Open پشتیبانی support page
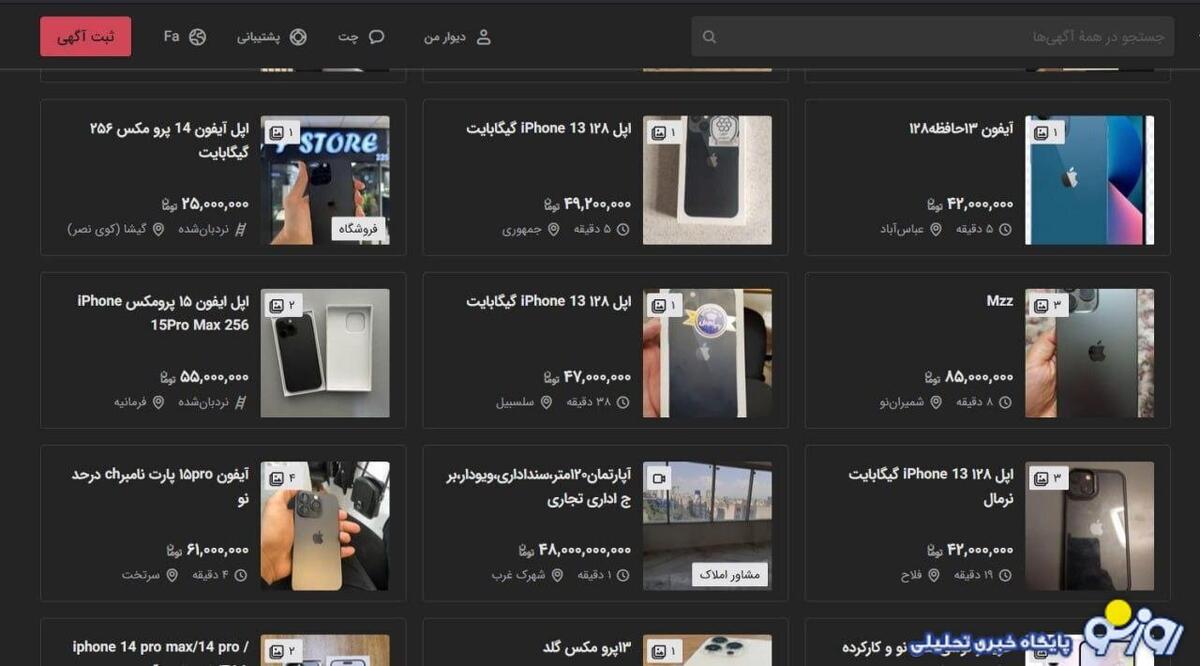This screenshot has width=1200, height=666. click(271, 37)
